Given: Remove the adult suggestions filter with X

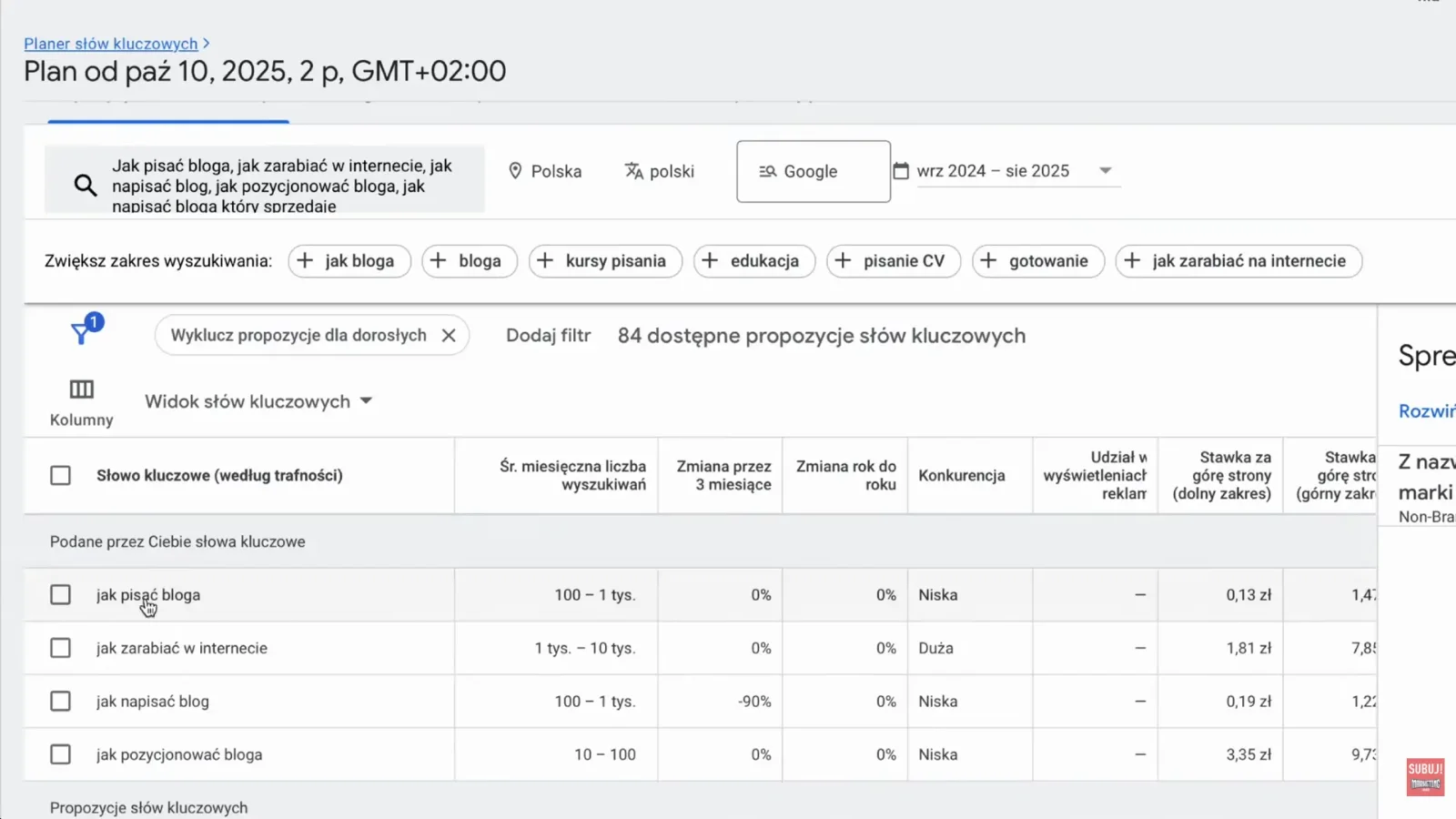Looking at the screenshot, I should pos(449,336).
